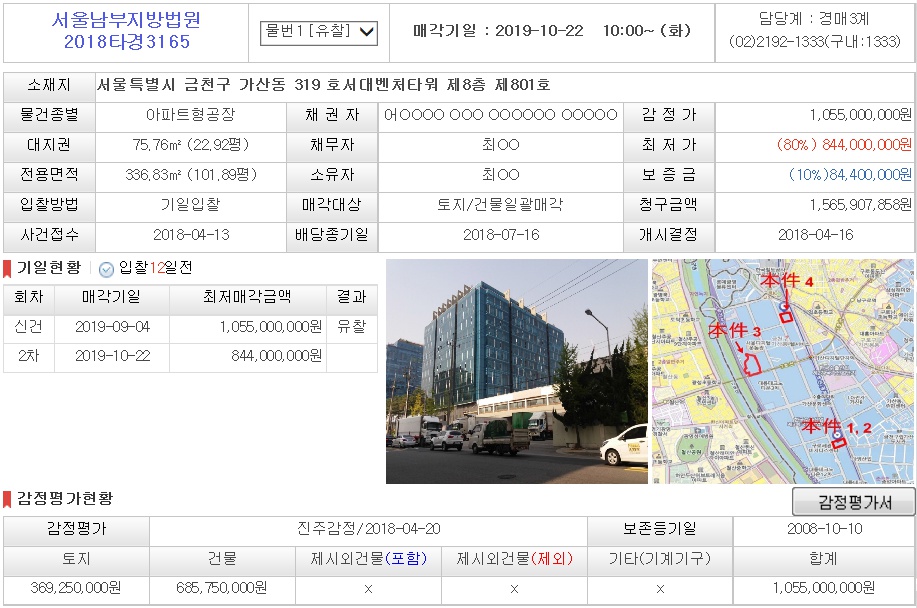Click the 제시외건물(제외) column header
Image resolution: width=917 pixels, height=608 pixels.
pos(515,559)
